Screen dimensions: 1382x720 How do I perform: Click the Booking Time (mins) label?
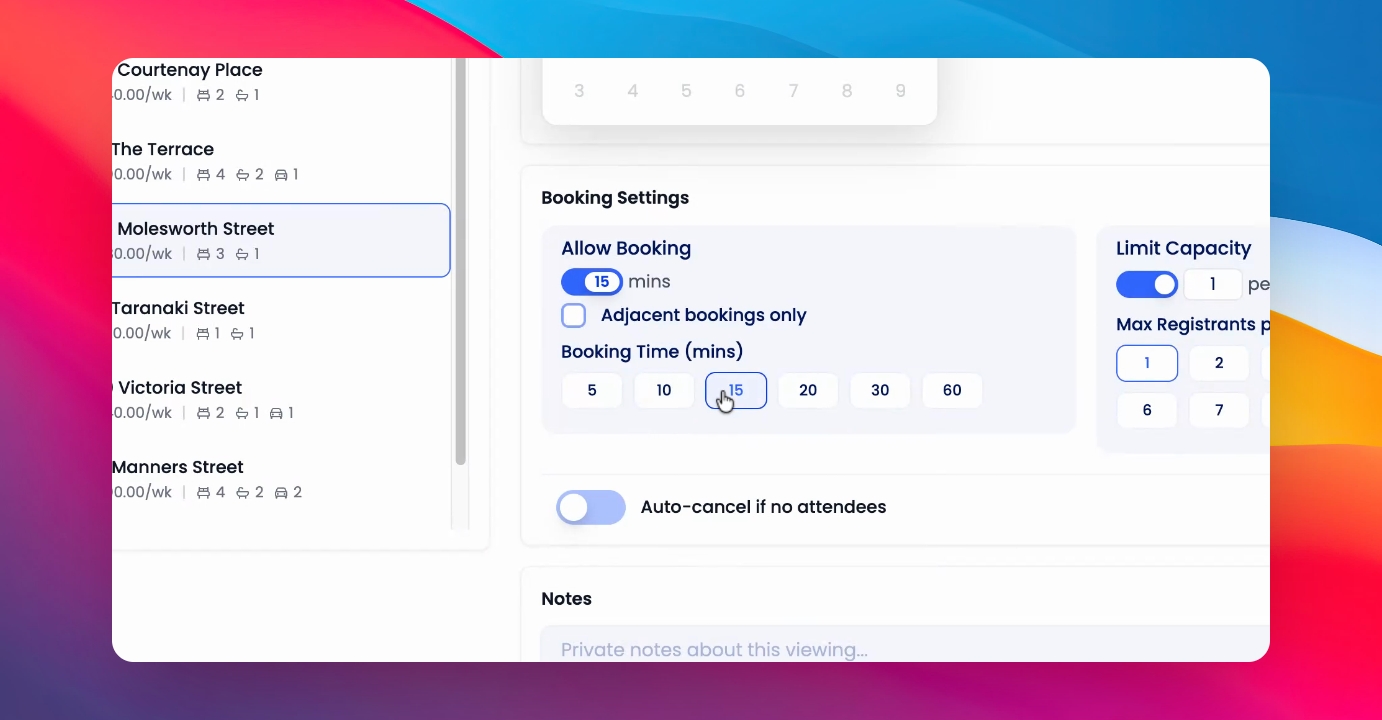[x=652, y=352]
